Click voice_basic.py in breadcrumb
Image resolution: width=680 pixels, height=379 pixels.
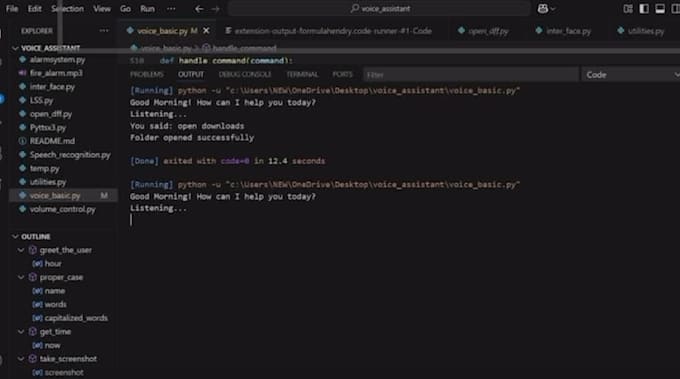click(166, 48)
